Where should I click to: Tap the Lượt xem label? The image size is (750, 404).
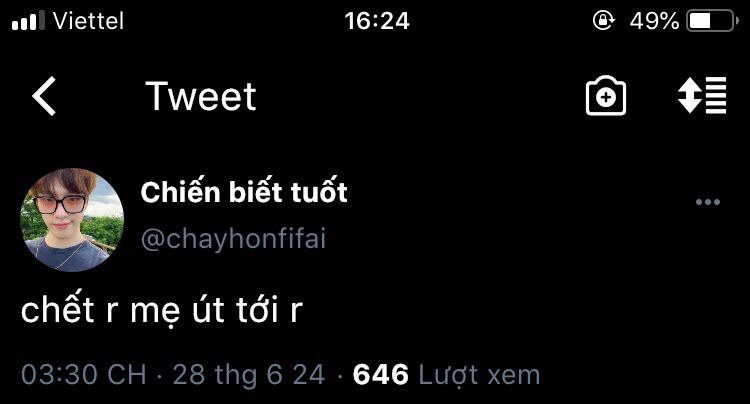[479, 375]
